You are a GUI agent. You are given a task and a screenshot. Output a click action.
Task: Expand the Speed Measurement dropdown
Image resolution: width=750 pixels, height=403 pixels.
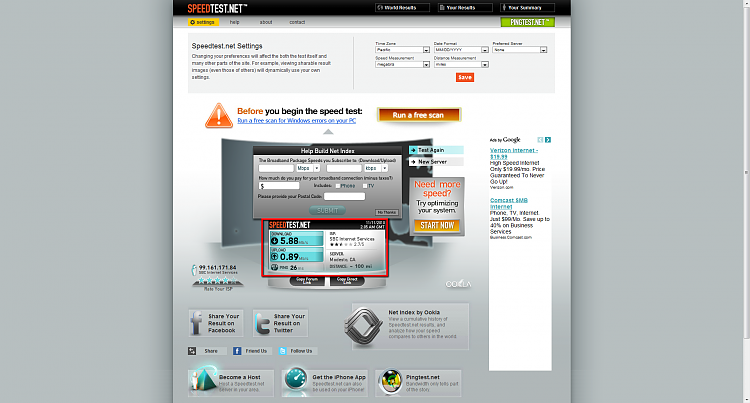coord(402,65)
